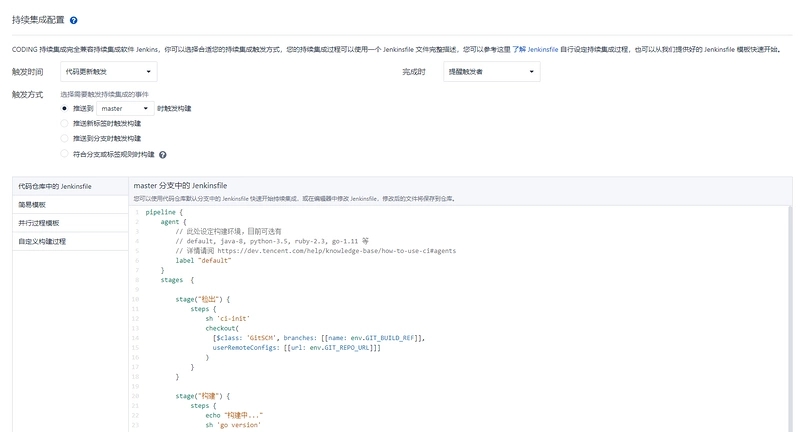Click the code editor vertical scrollbar
Screen dimensions: 800x432
[x=790, y=319]
